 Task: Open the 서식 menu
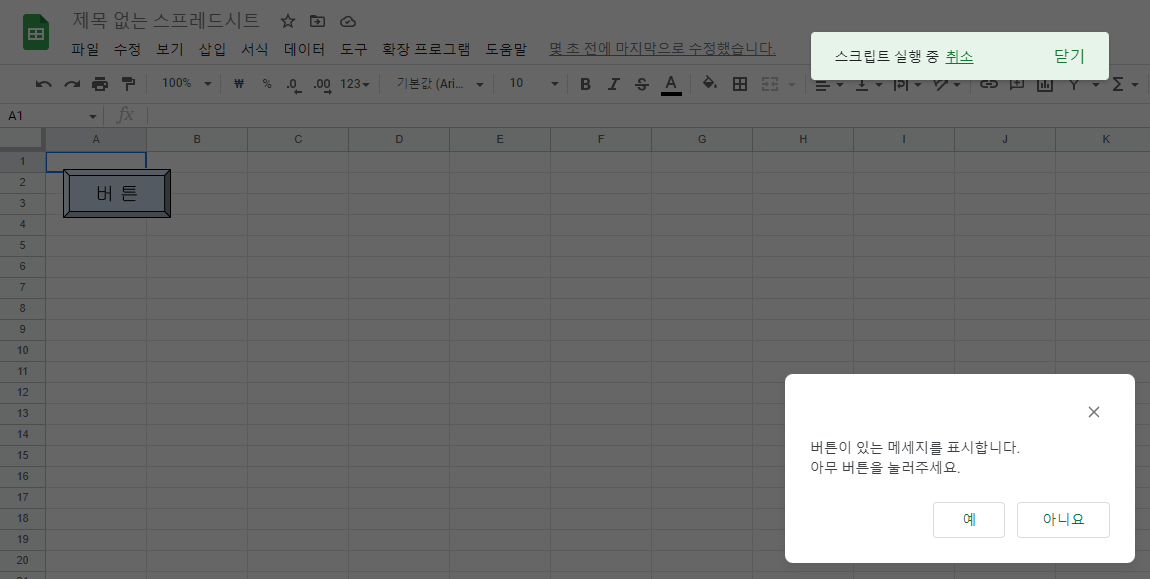(x=254, y=49)
